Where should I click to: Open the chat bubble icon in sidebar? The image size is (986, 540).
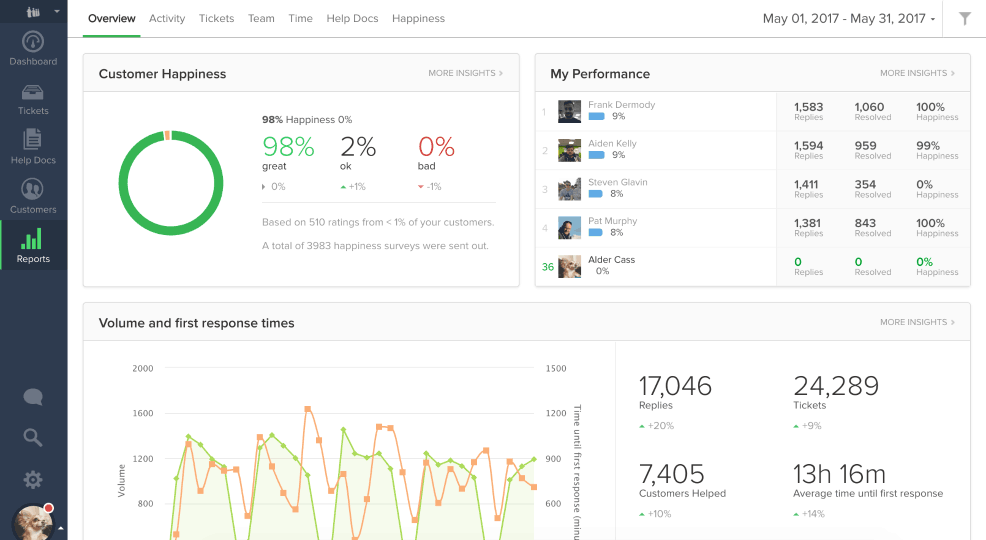33,397
